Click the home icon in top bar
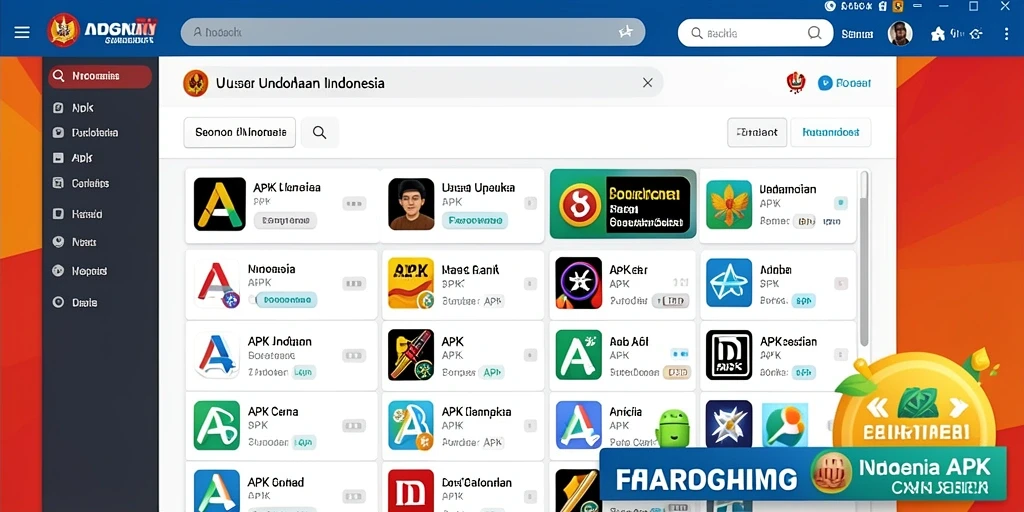Screen dimensions: 1024x512 coord(938,33)
